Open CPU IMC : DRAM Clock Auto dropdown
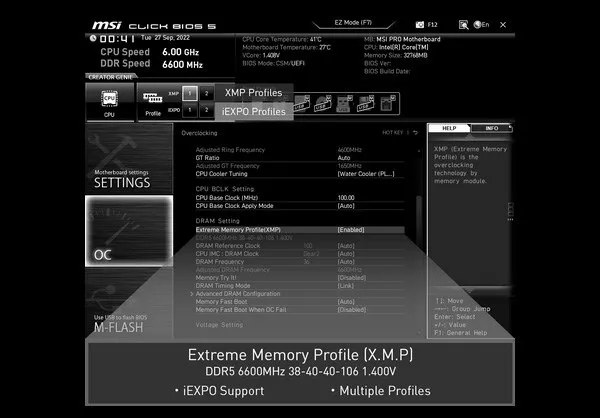Screen dimensions: 600x418 pos(346,254)
